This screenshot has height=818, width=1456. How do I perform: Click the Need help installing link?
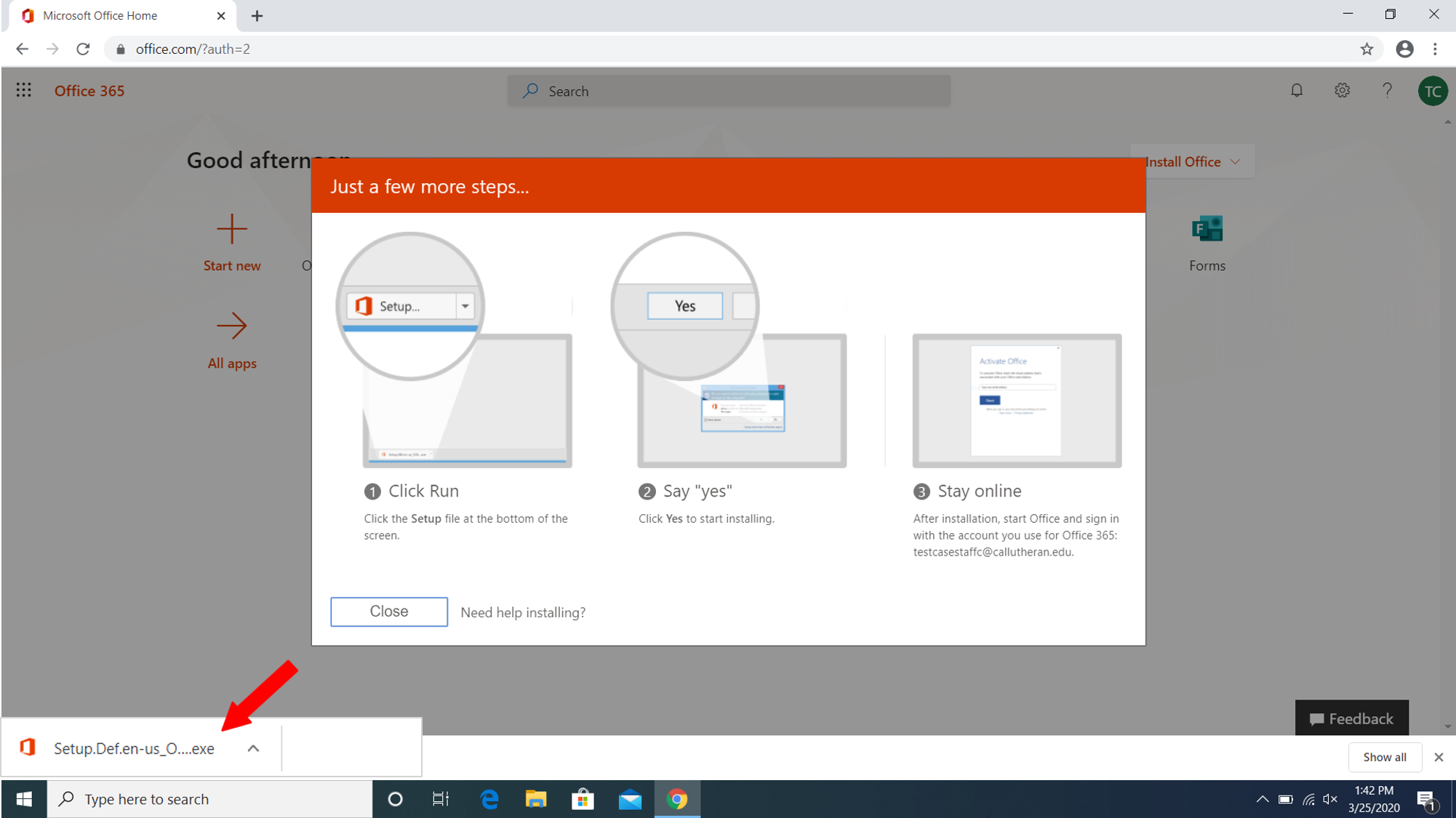click(523, 612)
